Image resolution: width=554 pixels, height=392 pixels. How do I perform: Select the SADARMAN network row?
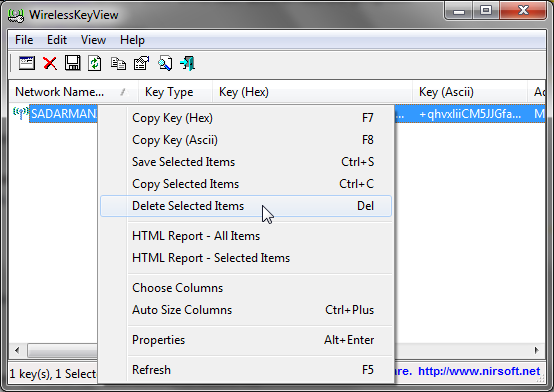click(x=64, y=114)
